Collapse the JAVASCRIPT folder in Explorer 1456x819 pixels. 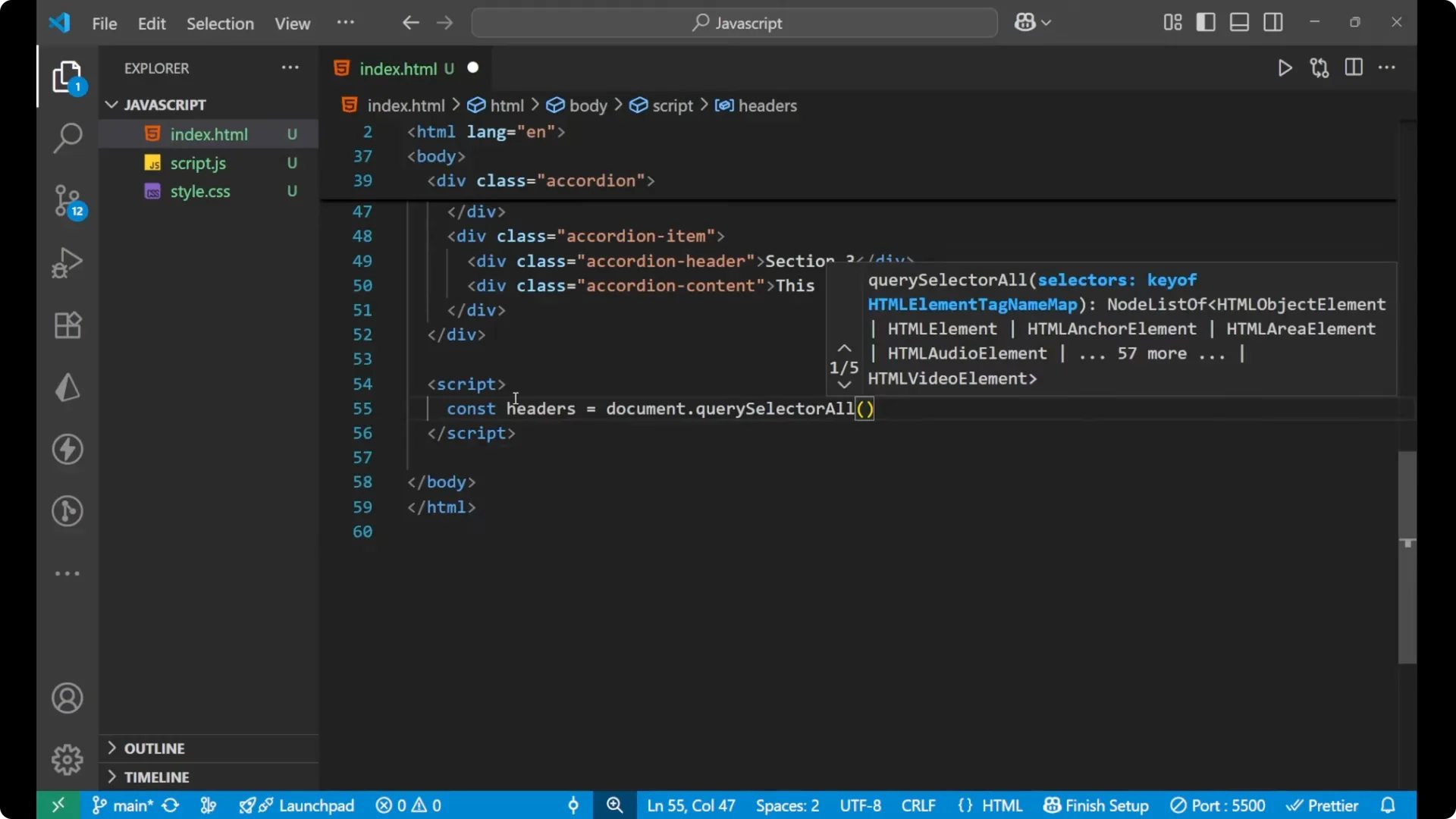coord(111,105)
